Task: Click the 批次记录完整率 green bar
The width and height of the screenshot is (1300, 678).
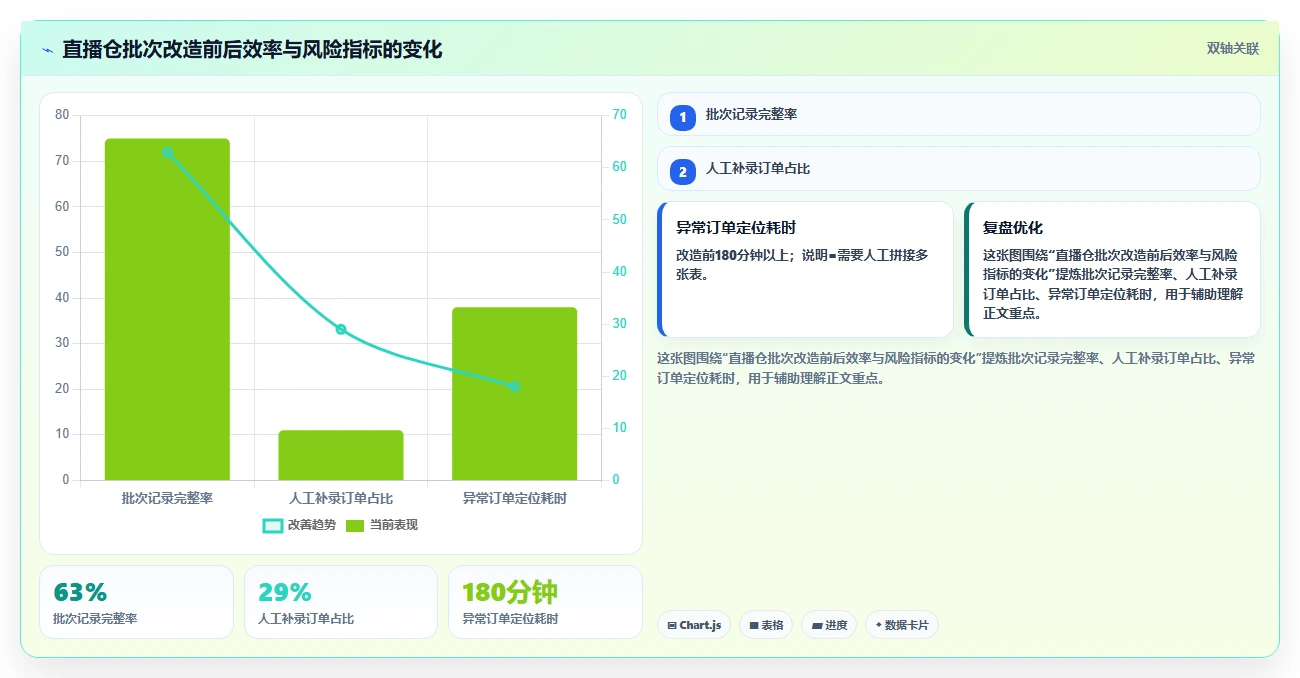Action: (x=167, y=309)
